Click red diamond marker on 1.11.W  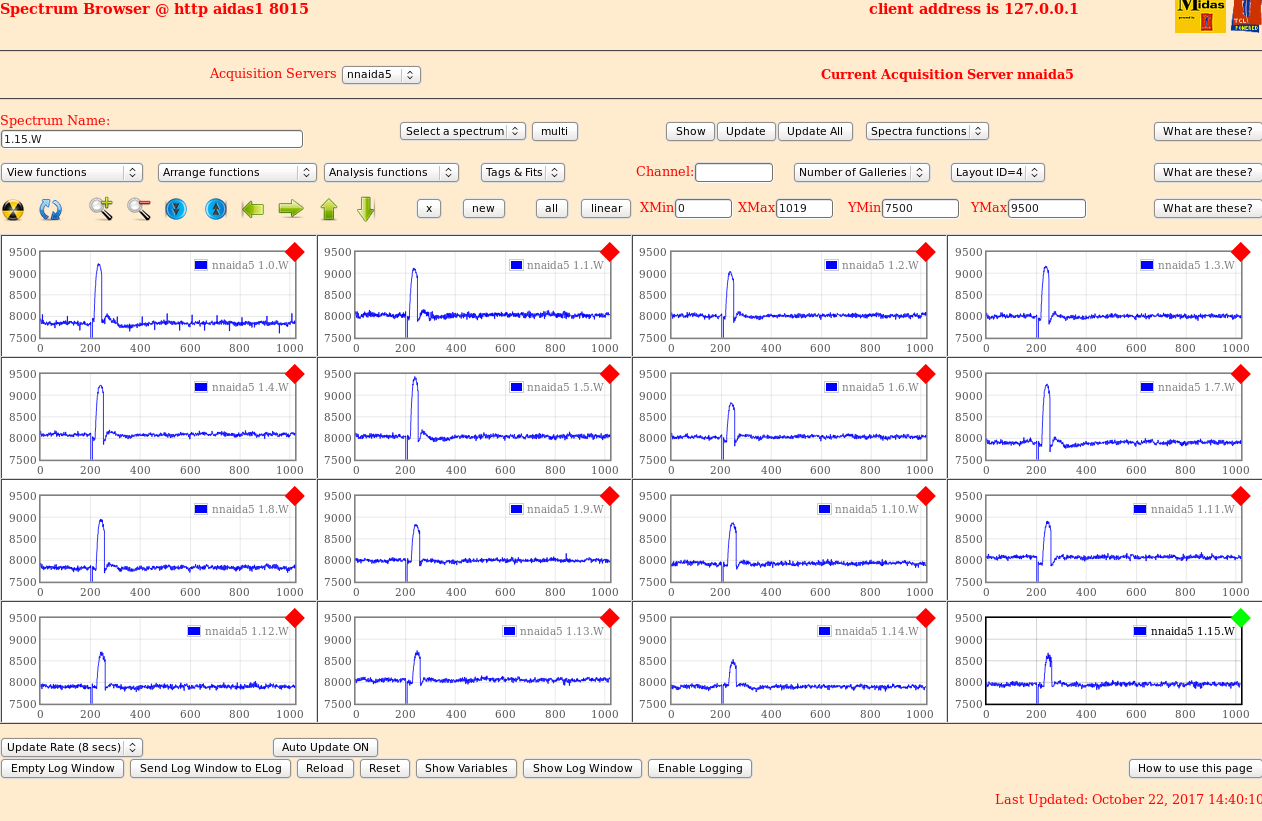pos(1241,496)
